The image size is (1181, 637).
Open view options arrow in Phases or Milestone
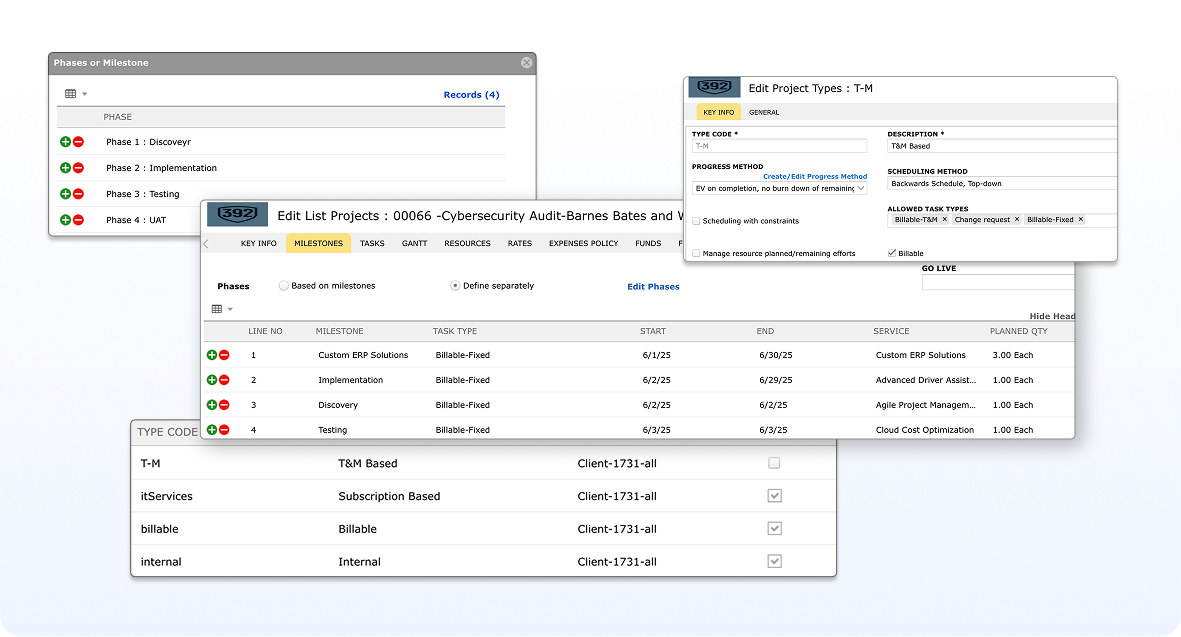click(84, 94)
